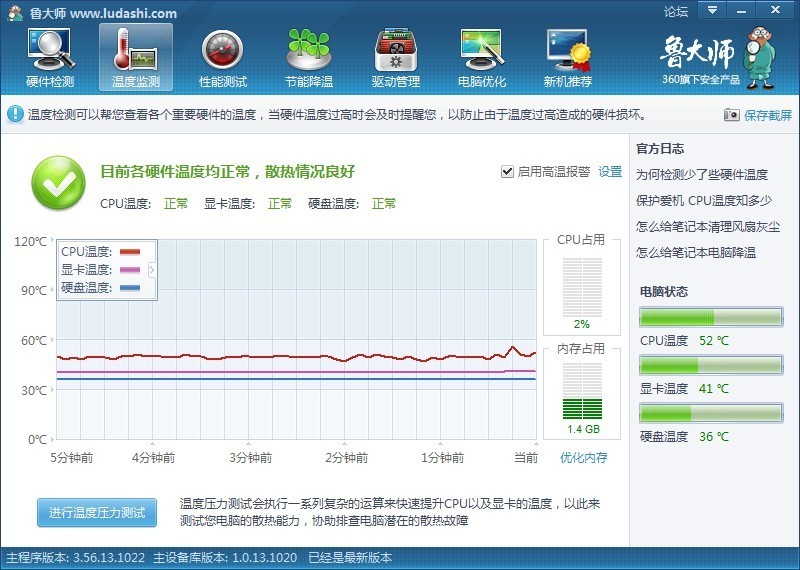Open 为何检测少了些硬件温度 article
This screenshot has height=570, width=800.
702,175
